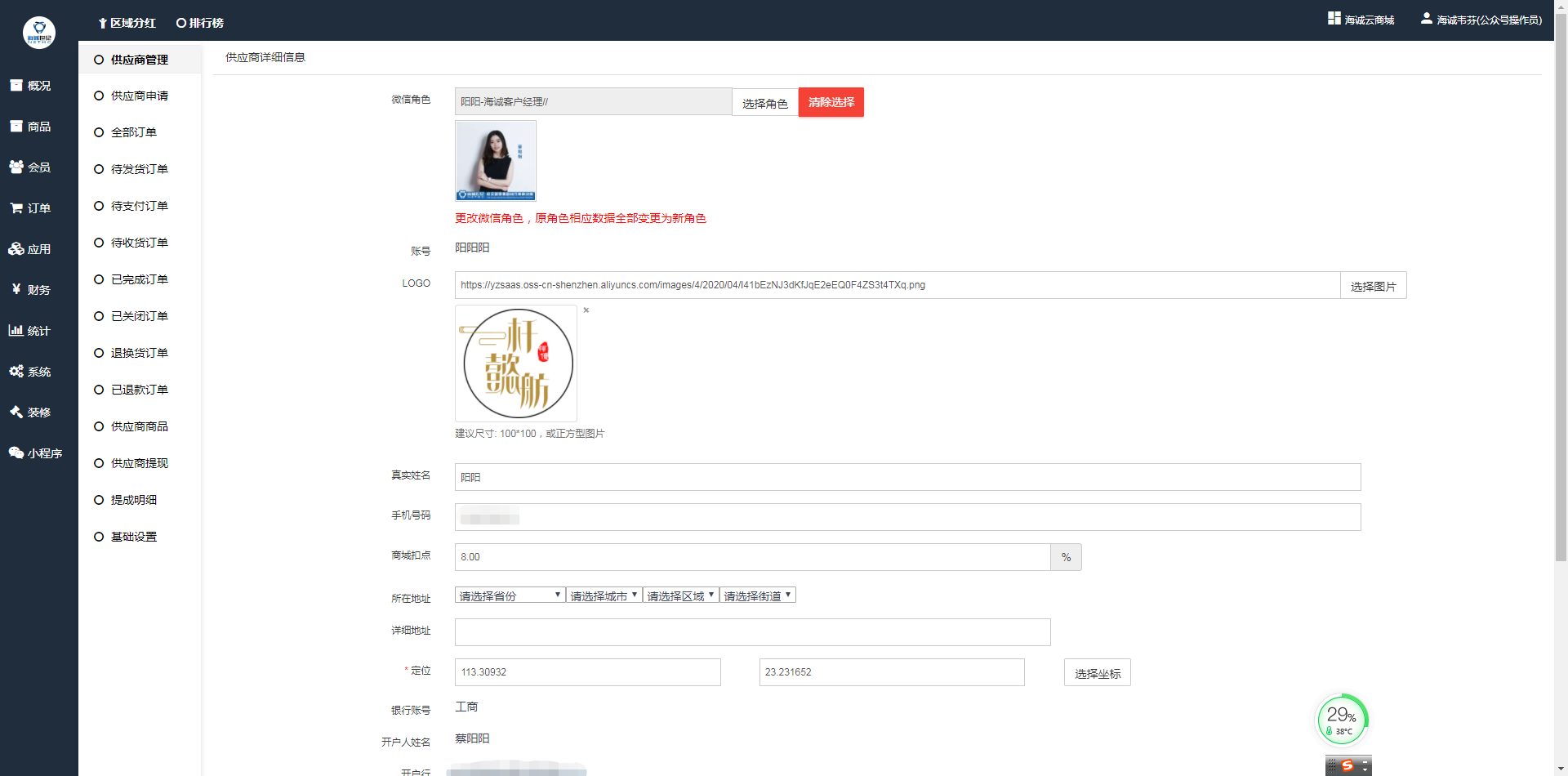Click the latitude field 23.231652
This screenshot has width=1568, height=776.
892,672
